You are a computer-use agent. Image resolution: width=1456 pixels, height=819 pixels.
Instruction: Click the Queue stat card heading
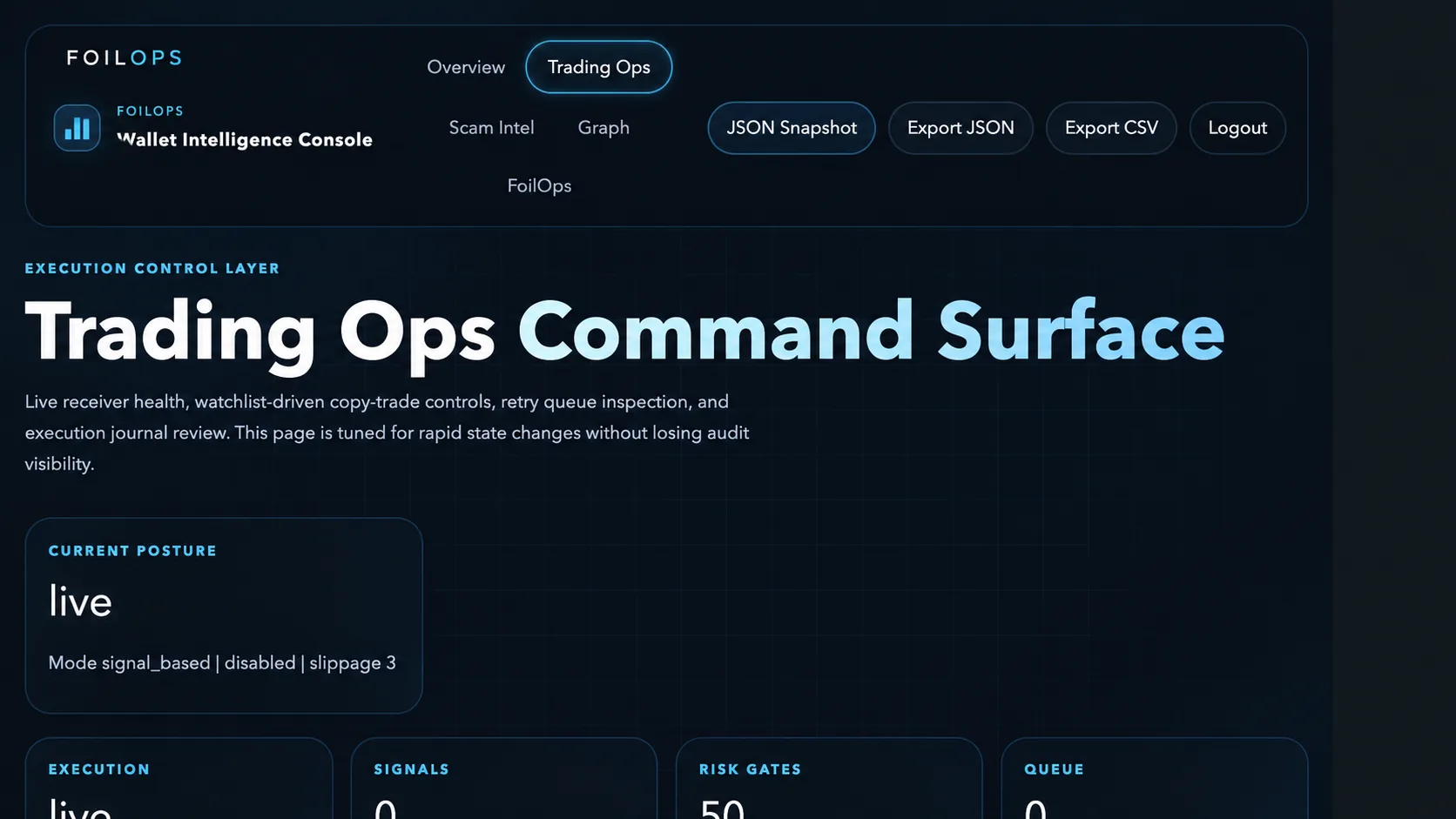(1055, 769)
